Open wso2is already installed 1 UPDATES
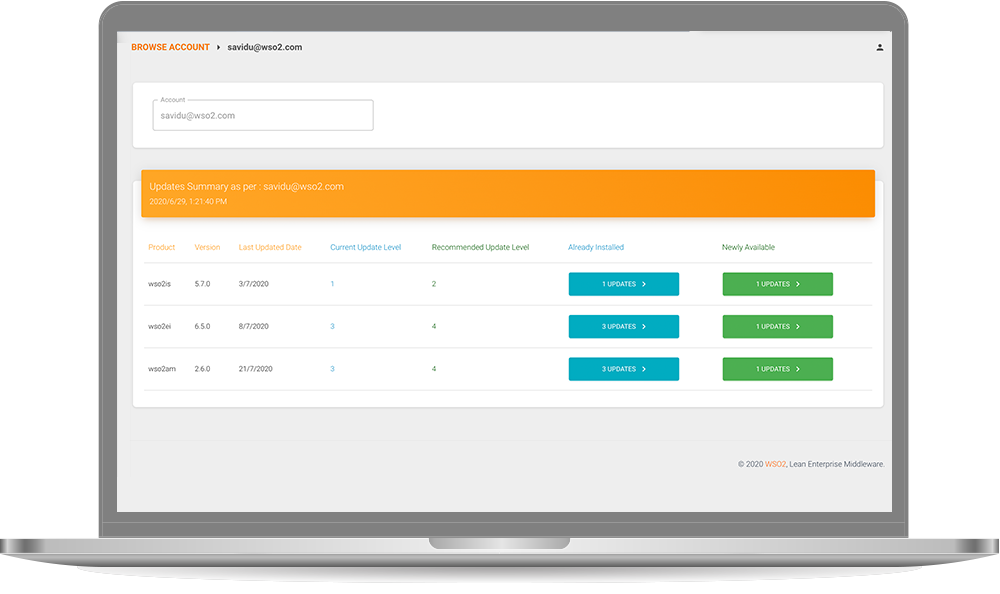Image resolution: width=1000 pixels, height=594 pixels. click(624, 284)
